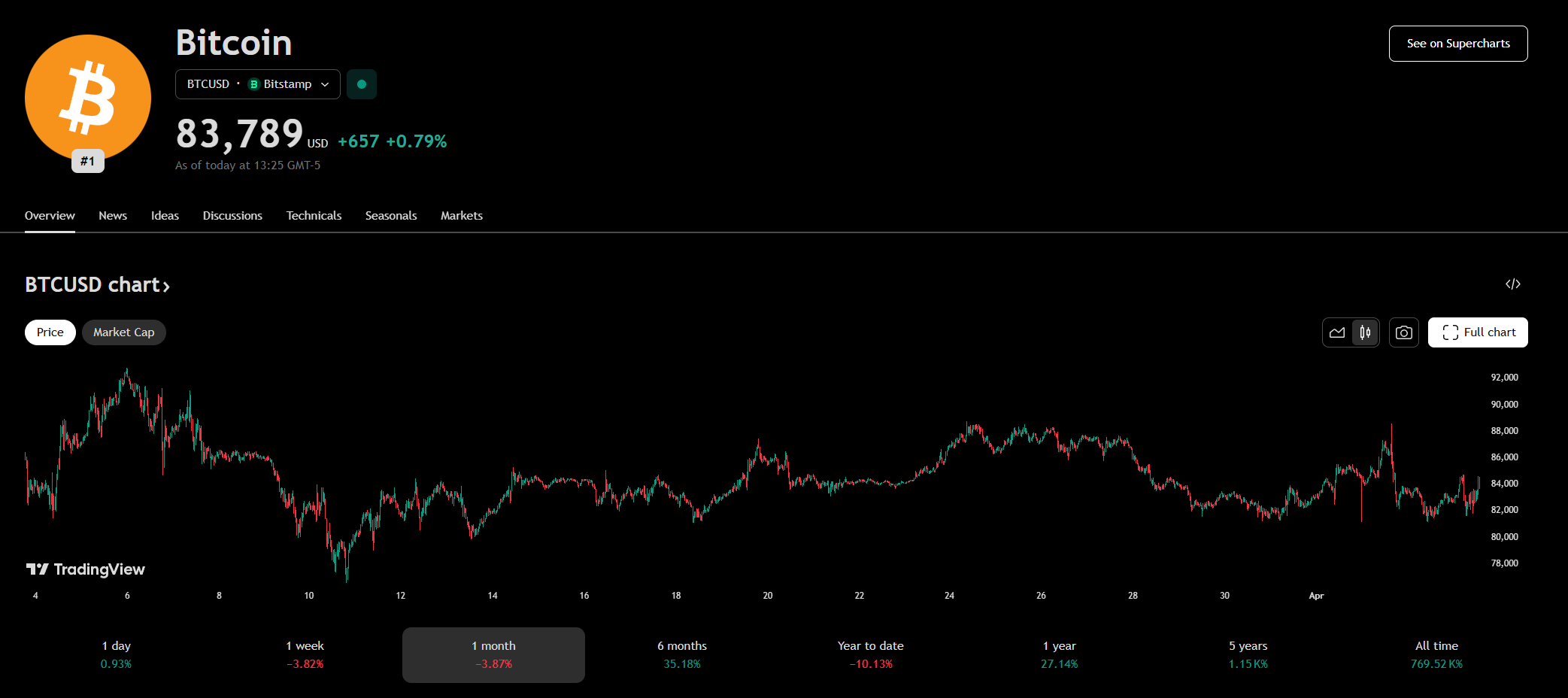Viewport: 1568px width, 698px height.
Task: Switch to area chart style icon
Action: coord(1337,332)
